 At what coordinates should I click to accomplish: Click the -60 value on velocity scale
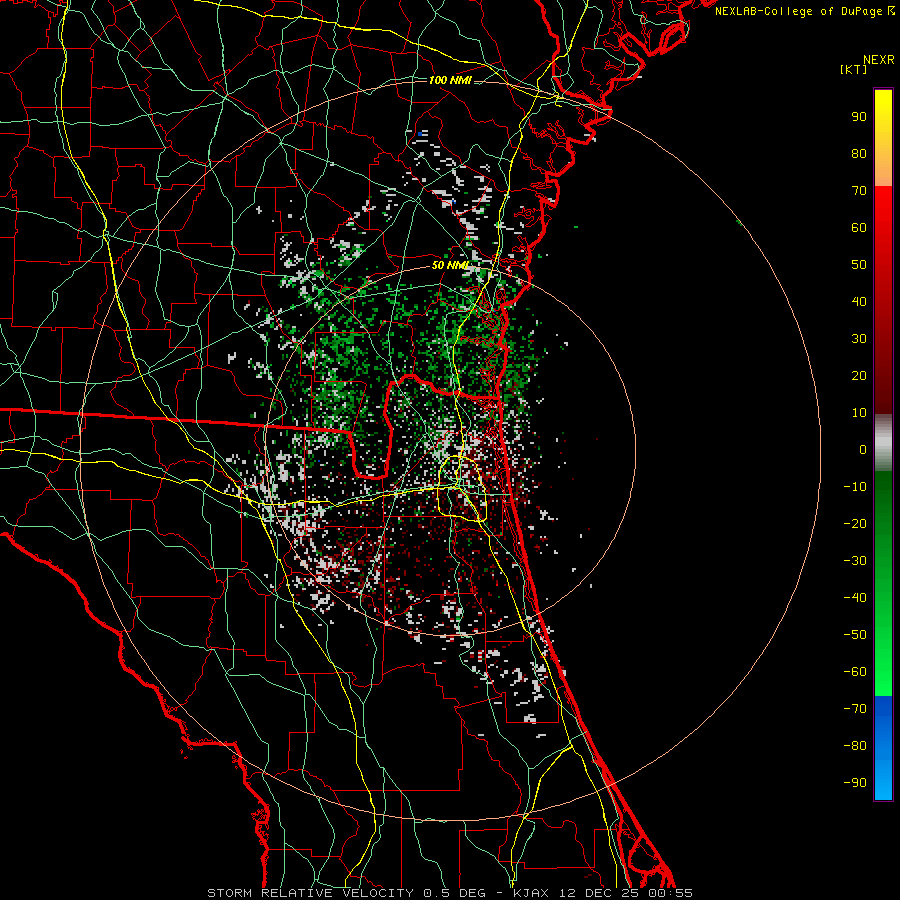[x=855, y=672]
